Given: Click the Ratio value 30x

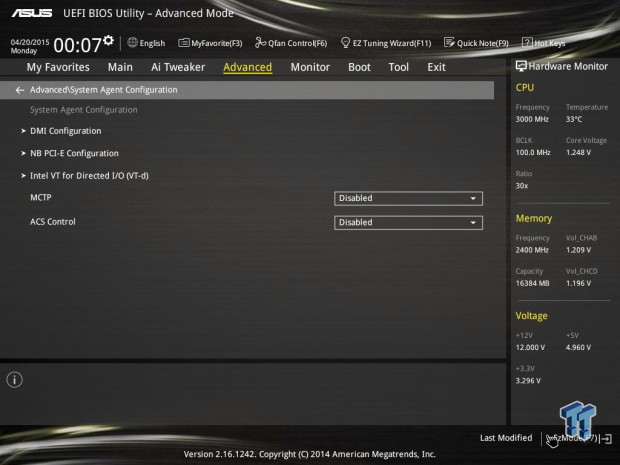Looking at the screenshot, I should (522, 186).
